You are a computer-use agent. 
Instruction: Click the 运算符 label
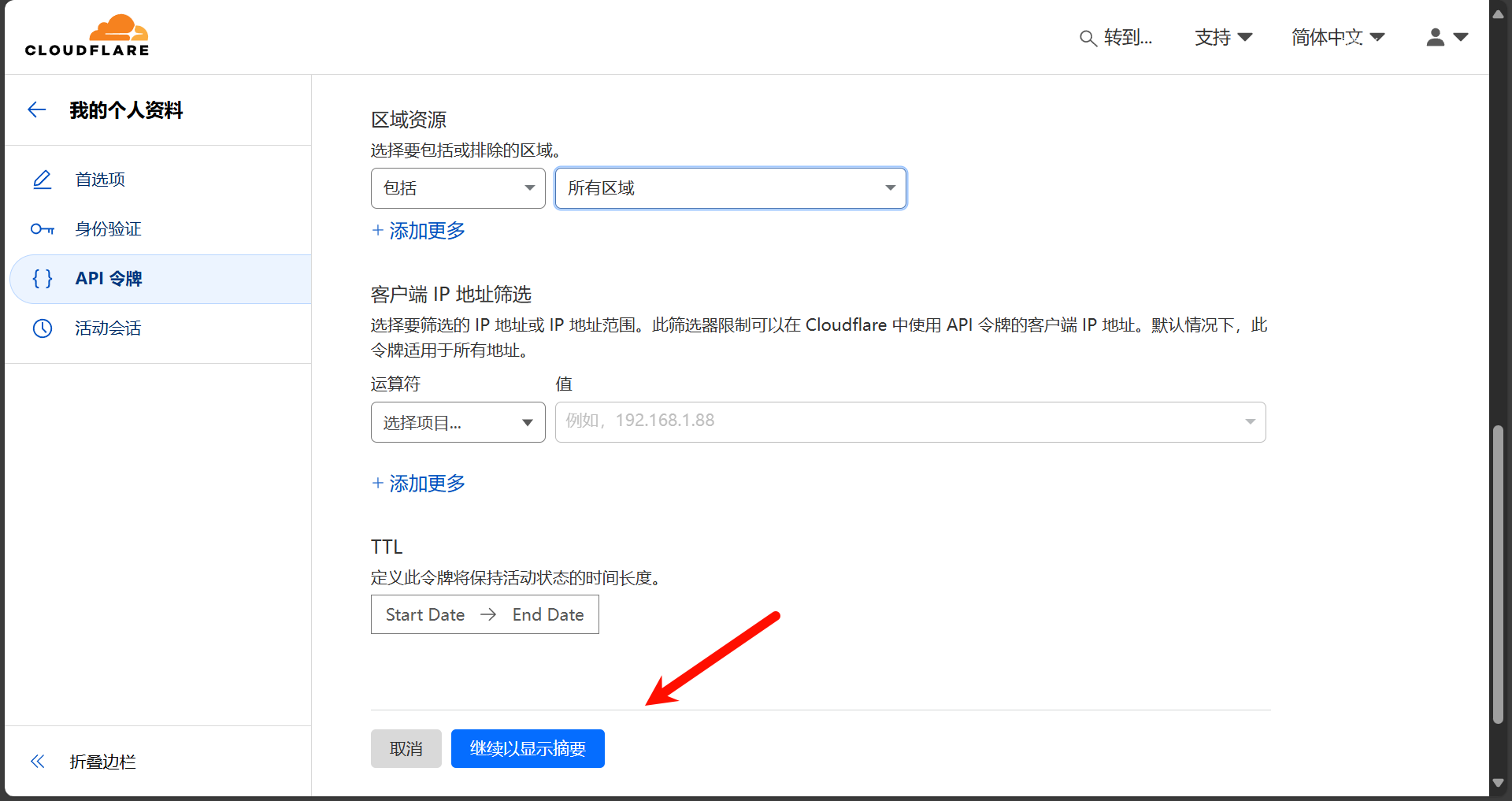click(396, 384)
